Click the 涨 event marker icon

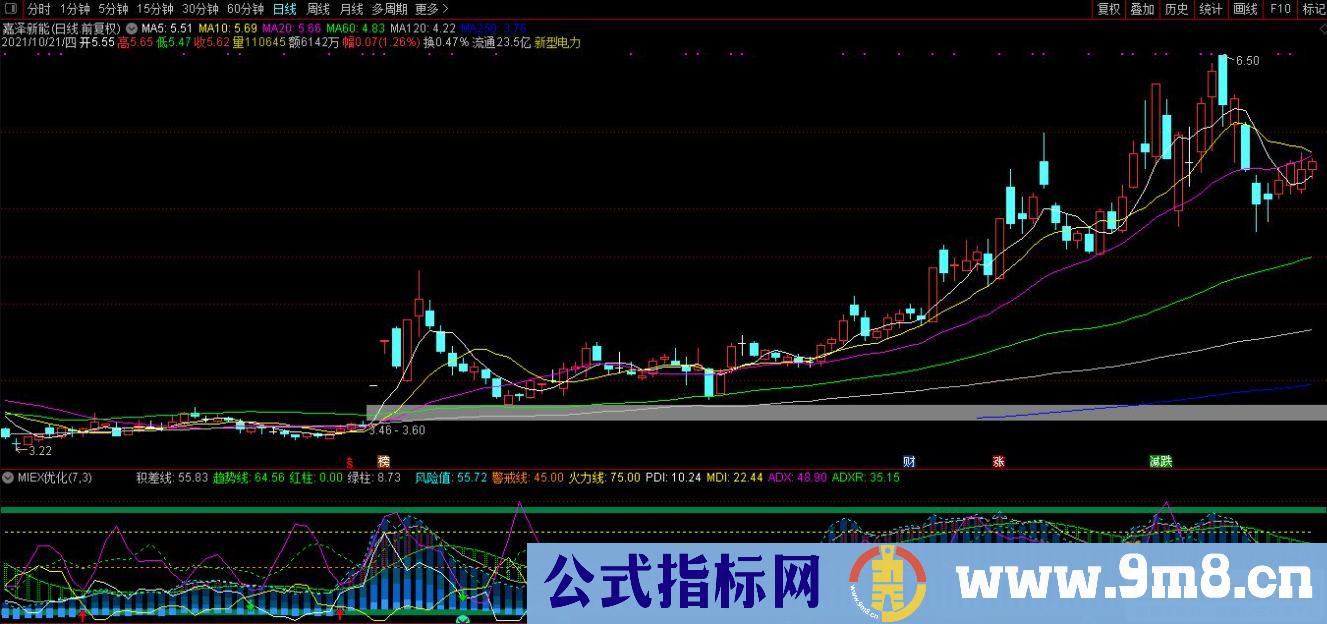coord(998,462)
